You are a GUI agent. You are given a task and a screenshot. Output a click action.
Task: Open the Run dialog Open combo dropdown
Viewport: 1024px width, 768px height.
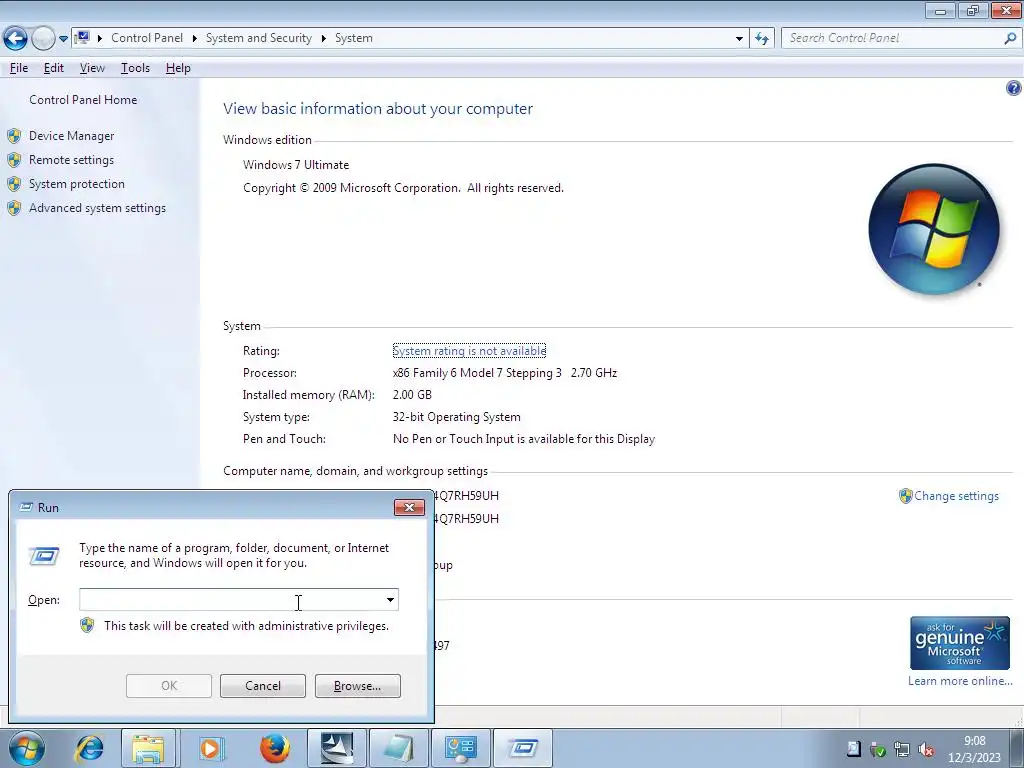tap(390, 600)
